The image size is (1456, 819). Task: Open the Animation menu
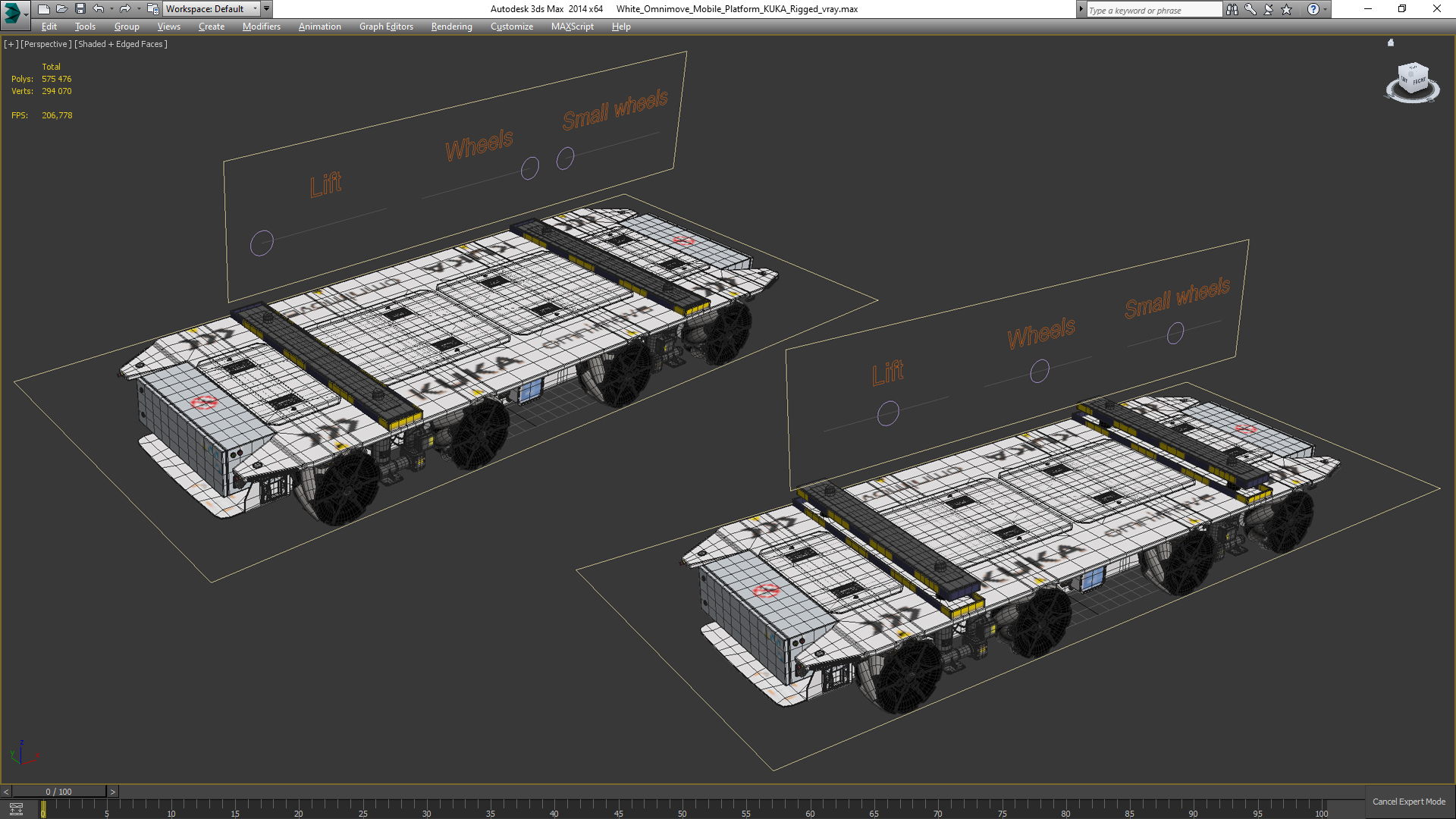pyautogui.click(x=319, y=27)
